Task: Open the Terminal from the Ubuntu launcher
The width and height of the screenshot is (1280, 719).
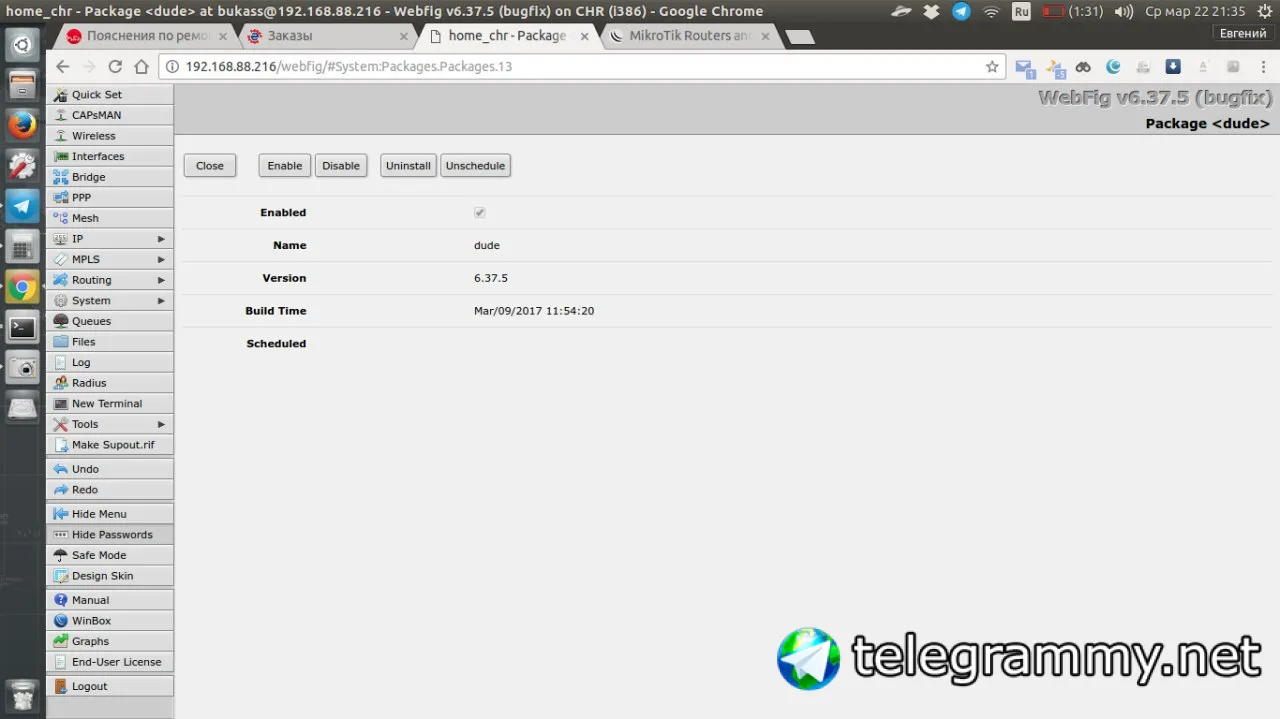Action: [22, 327]
